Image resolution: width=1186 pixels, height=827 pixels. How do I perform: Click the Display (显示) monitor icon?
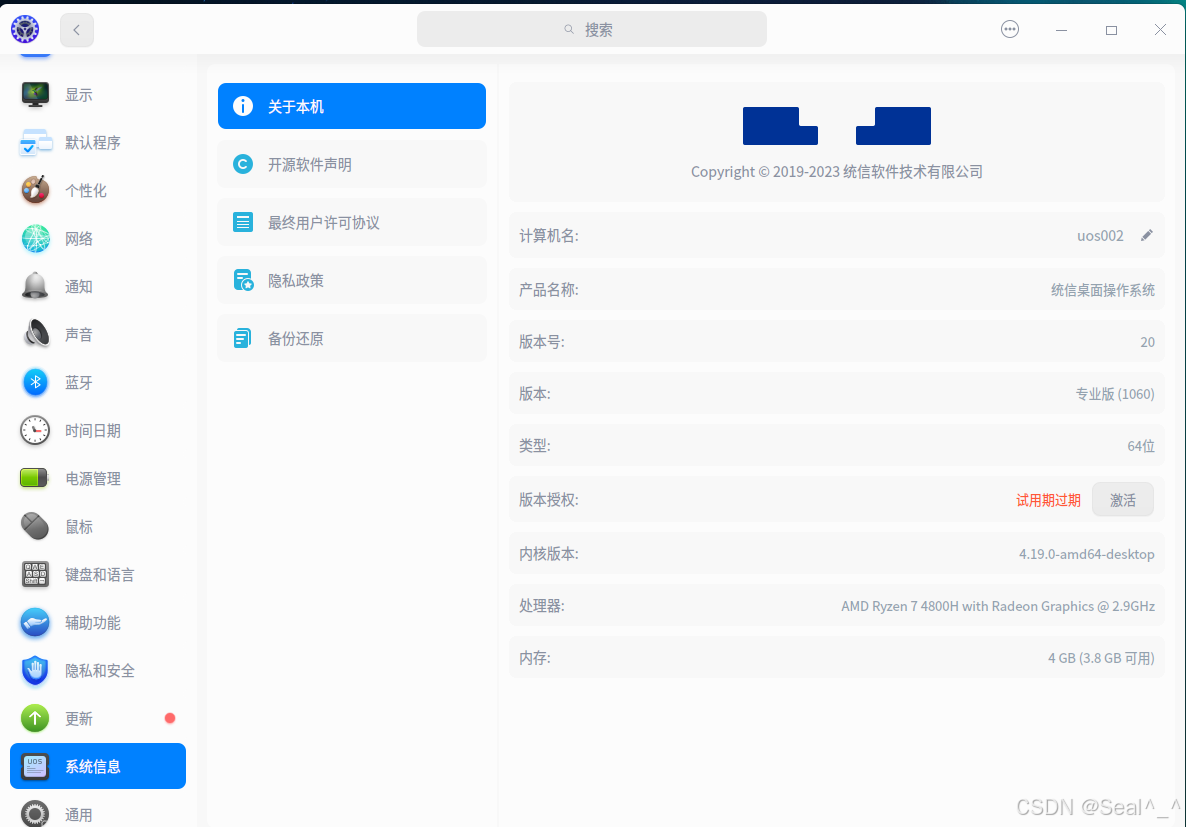point(35,95)
